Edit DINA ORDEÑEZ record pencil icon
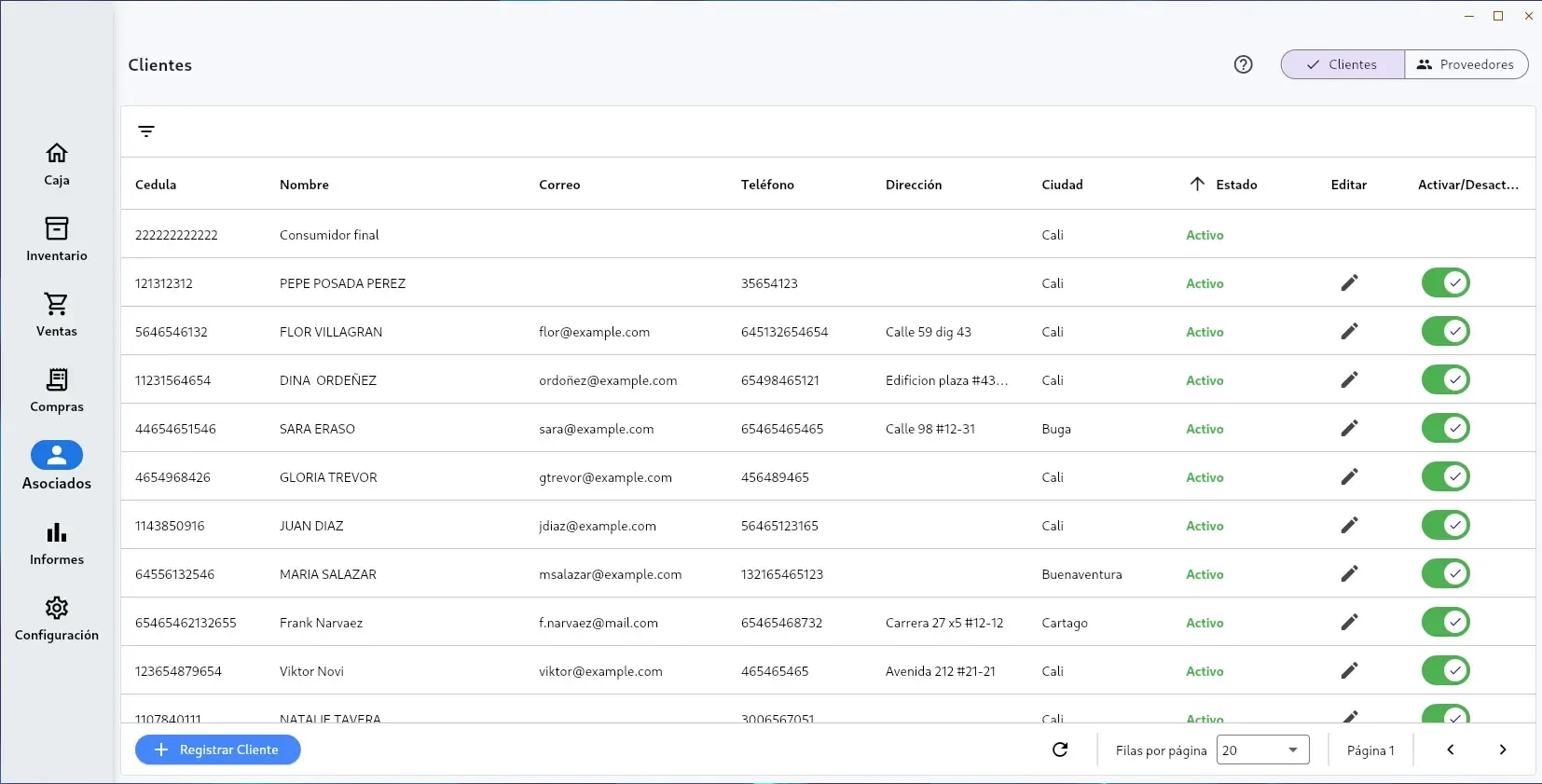The height and width of the screenshot is (784, 1542). click(1349, 379)
